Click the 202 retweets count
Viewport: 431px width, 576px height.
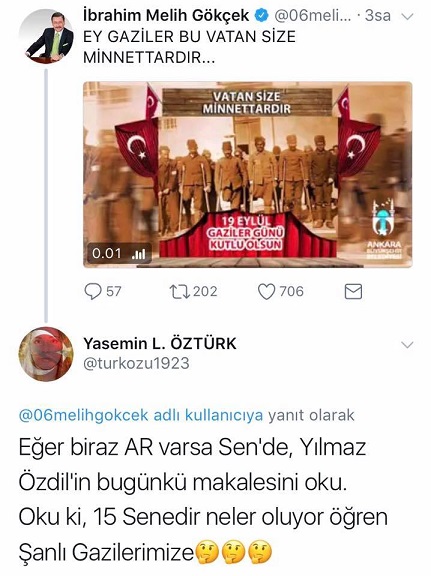click(x=205, y=291)
